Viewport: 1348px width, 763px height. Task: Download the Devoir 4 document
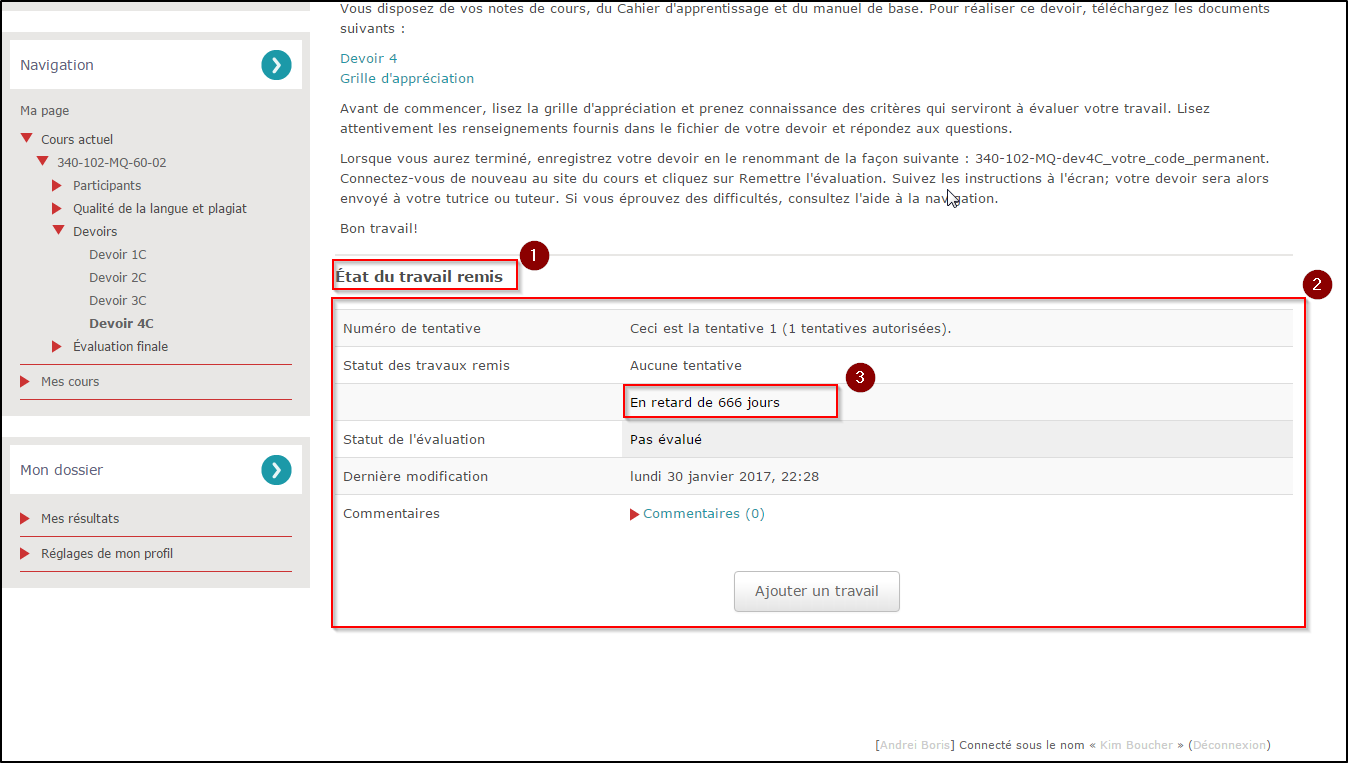click(368, 58)
